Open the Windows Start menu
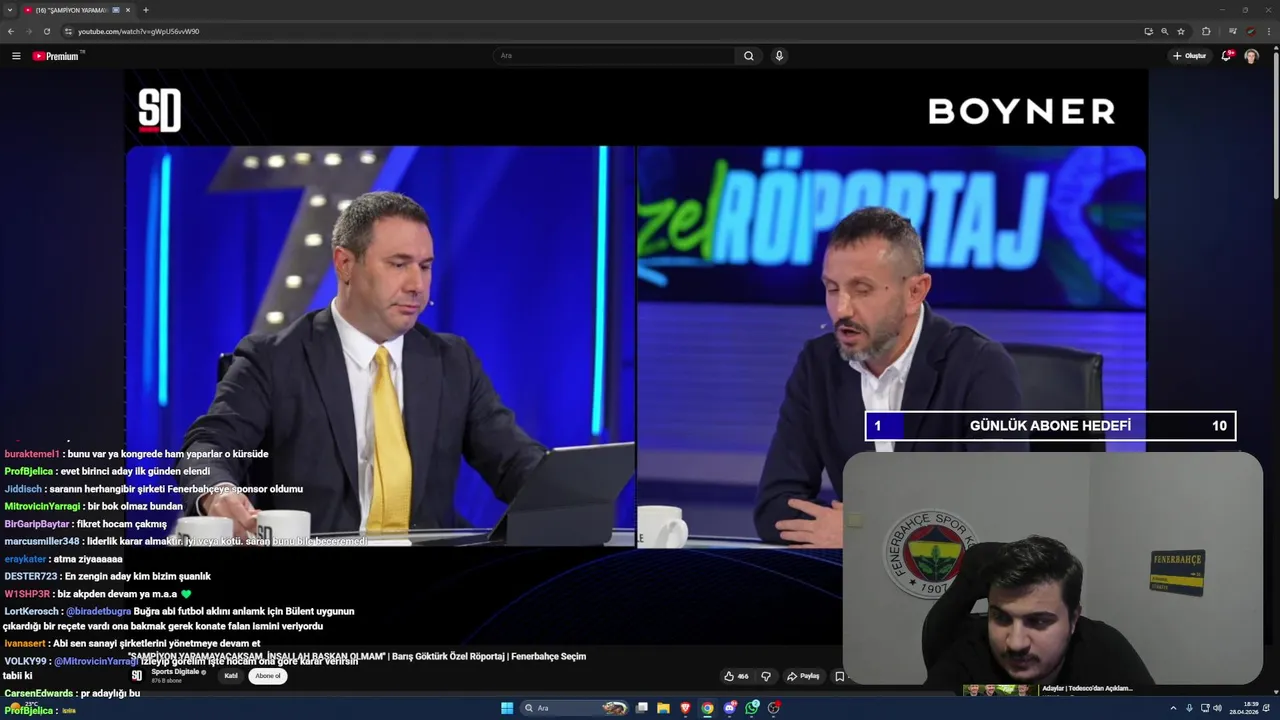The image size is (1280, 720). [507, 708]
